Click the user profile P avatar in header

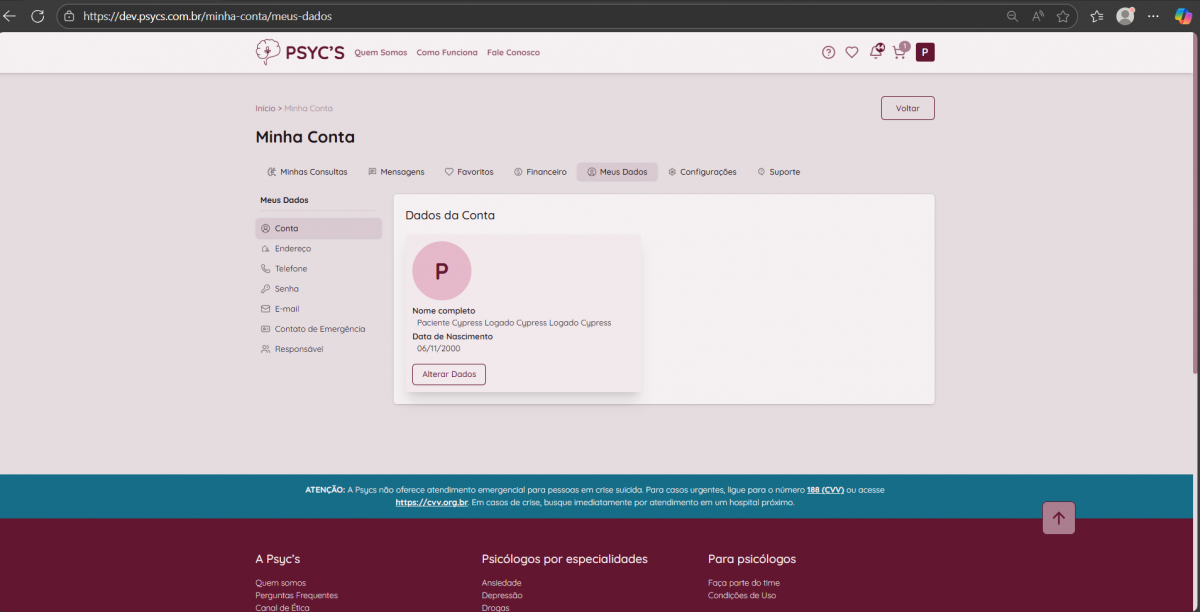[925, 52]
